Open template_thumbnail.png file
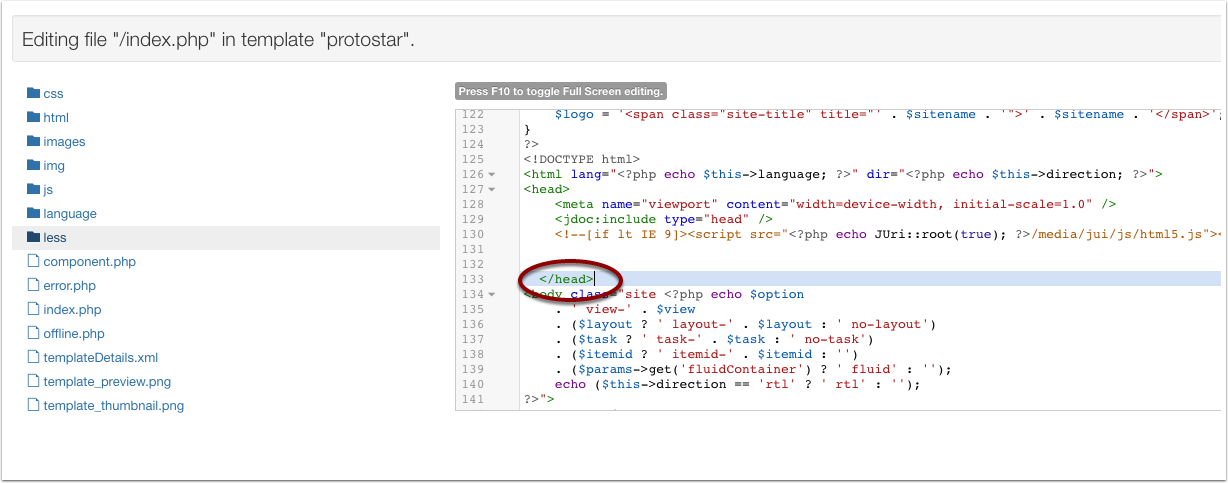This screenshot has height=483, width=1228. [x=114, y=406]
